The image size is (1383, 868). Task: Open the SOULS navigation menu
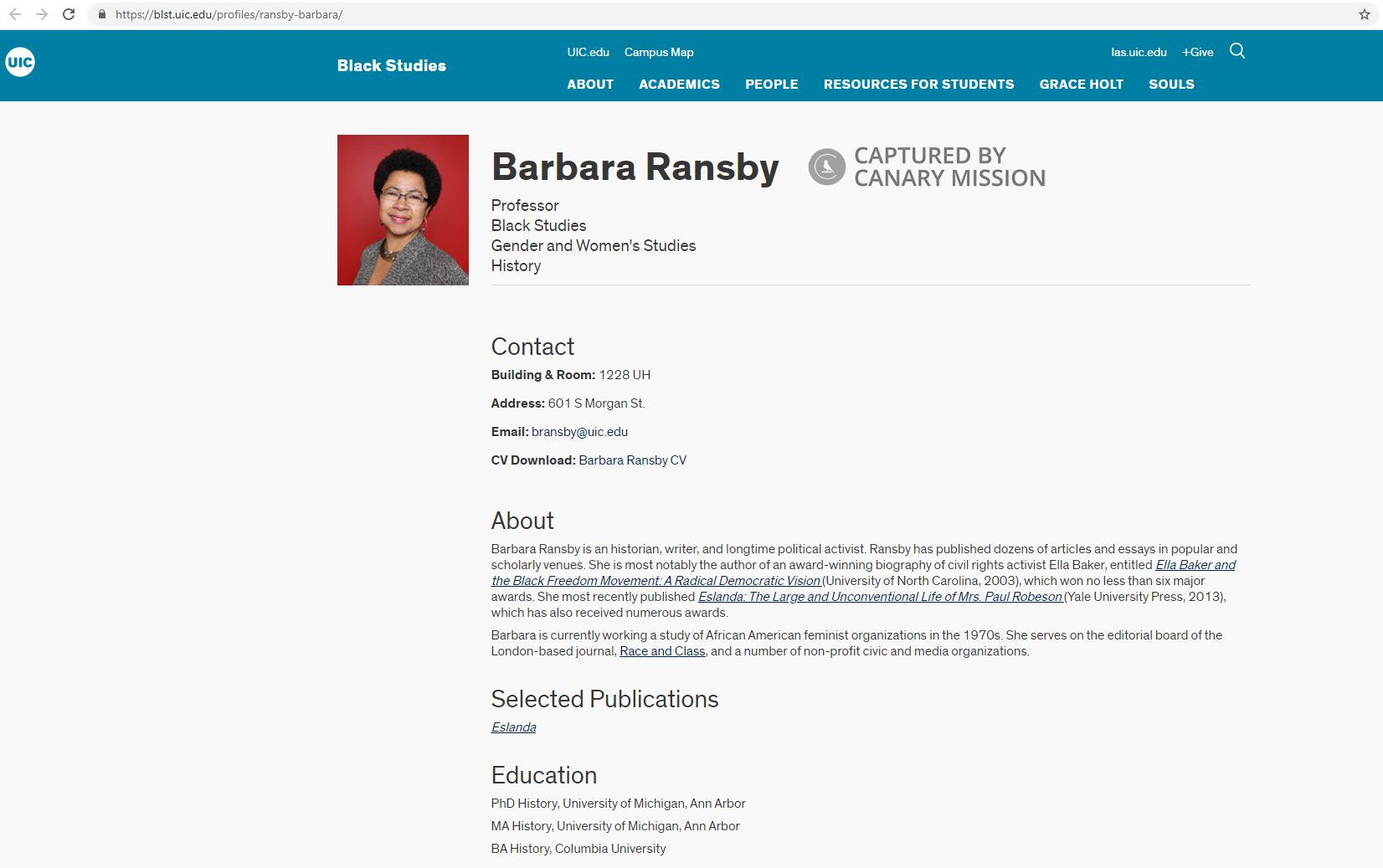click(1171, 84)
